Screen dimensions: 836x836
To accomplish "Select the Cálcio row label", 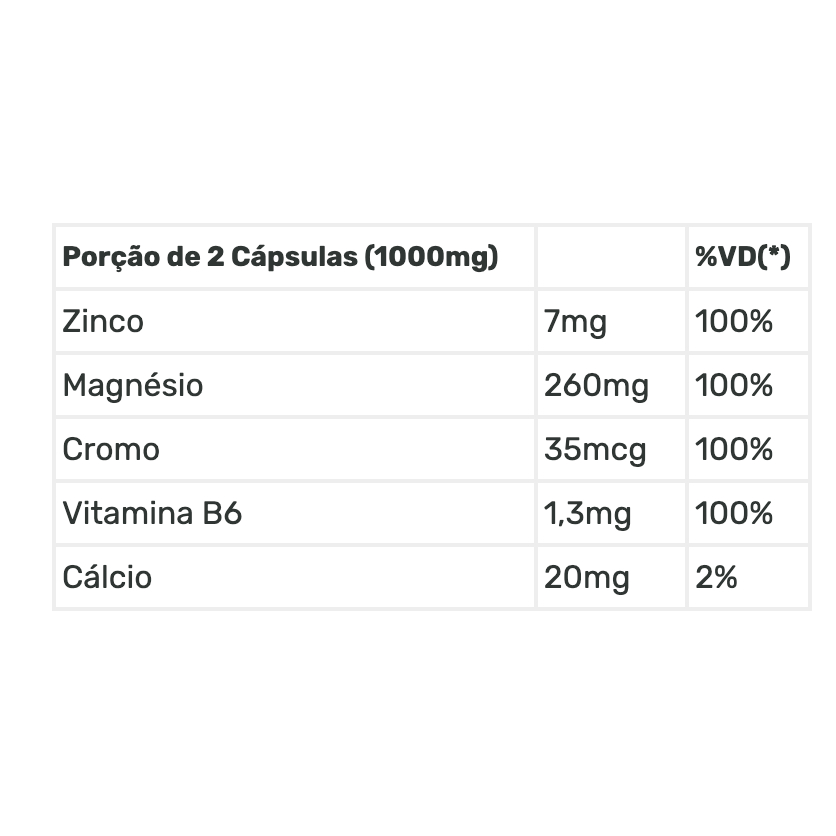I will coord(107,577).
